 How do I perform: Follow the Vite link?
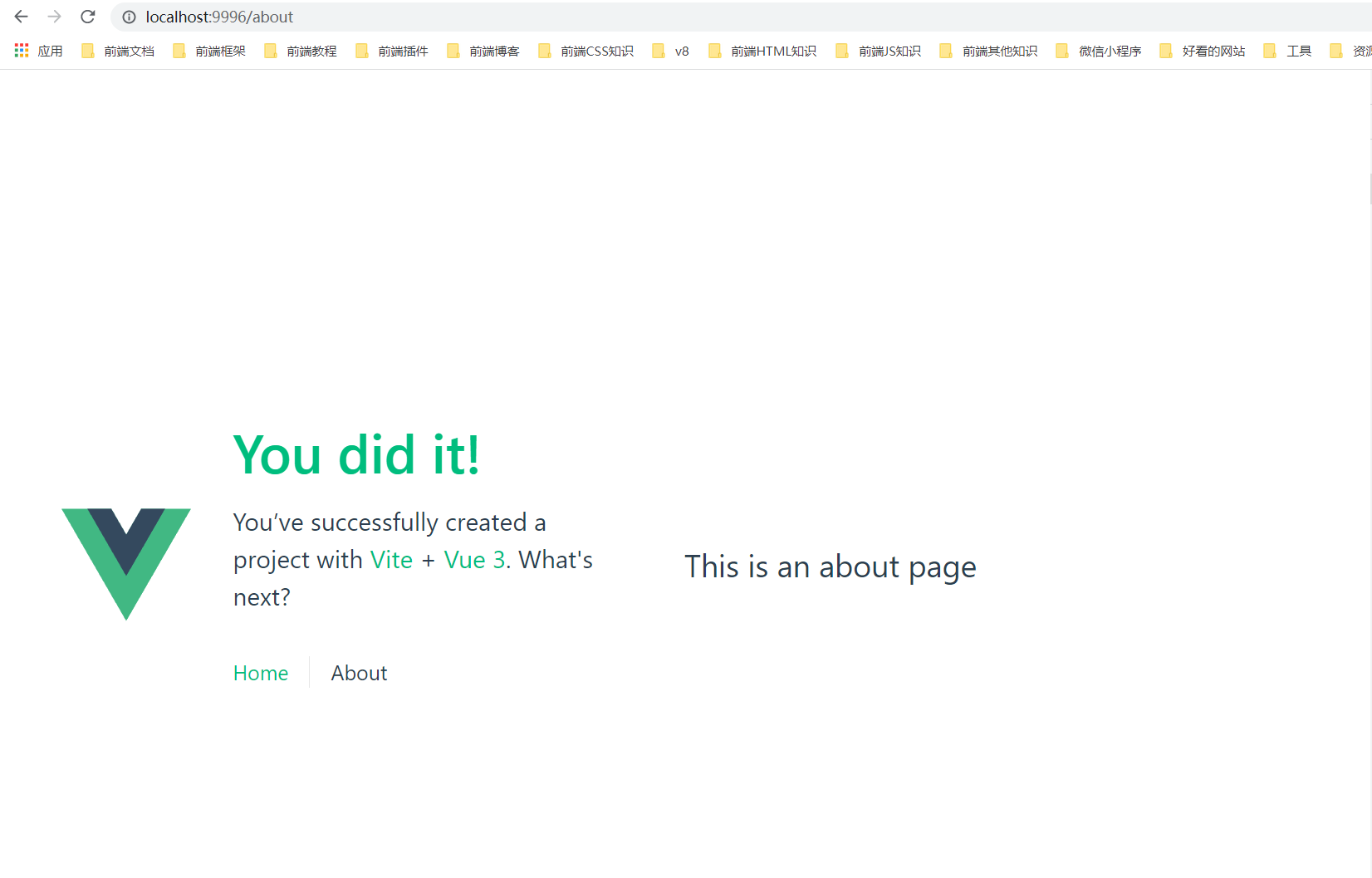(391, 560)
